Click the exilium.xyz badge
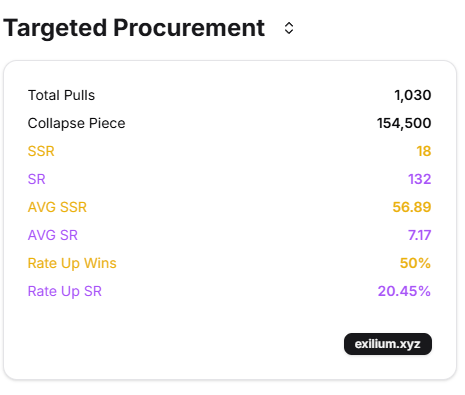Screen dimensions: 465x395 click(388, 344)
